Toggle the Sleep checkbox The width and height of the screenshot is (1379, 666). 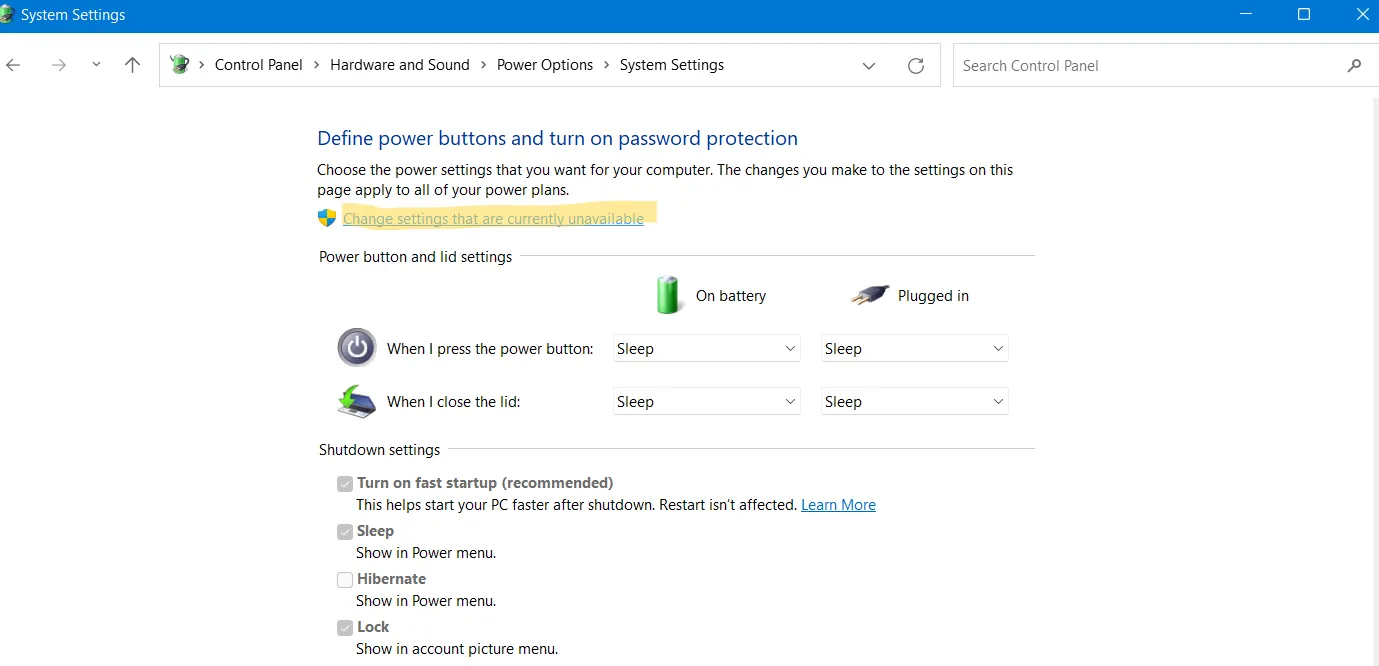click(344, 531)
